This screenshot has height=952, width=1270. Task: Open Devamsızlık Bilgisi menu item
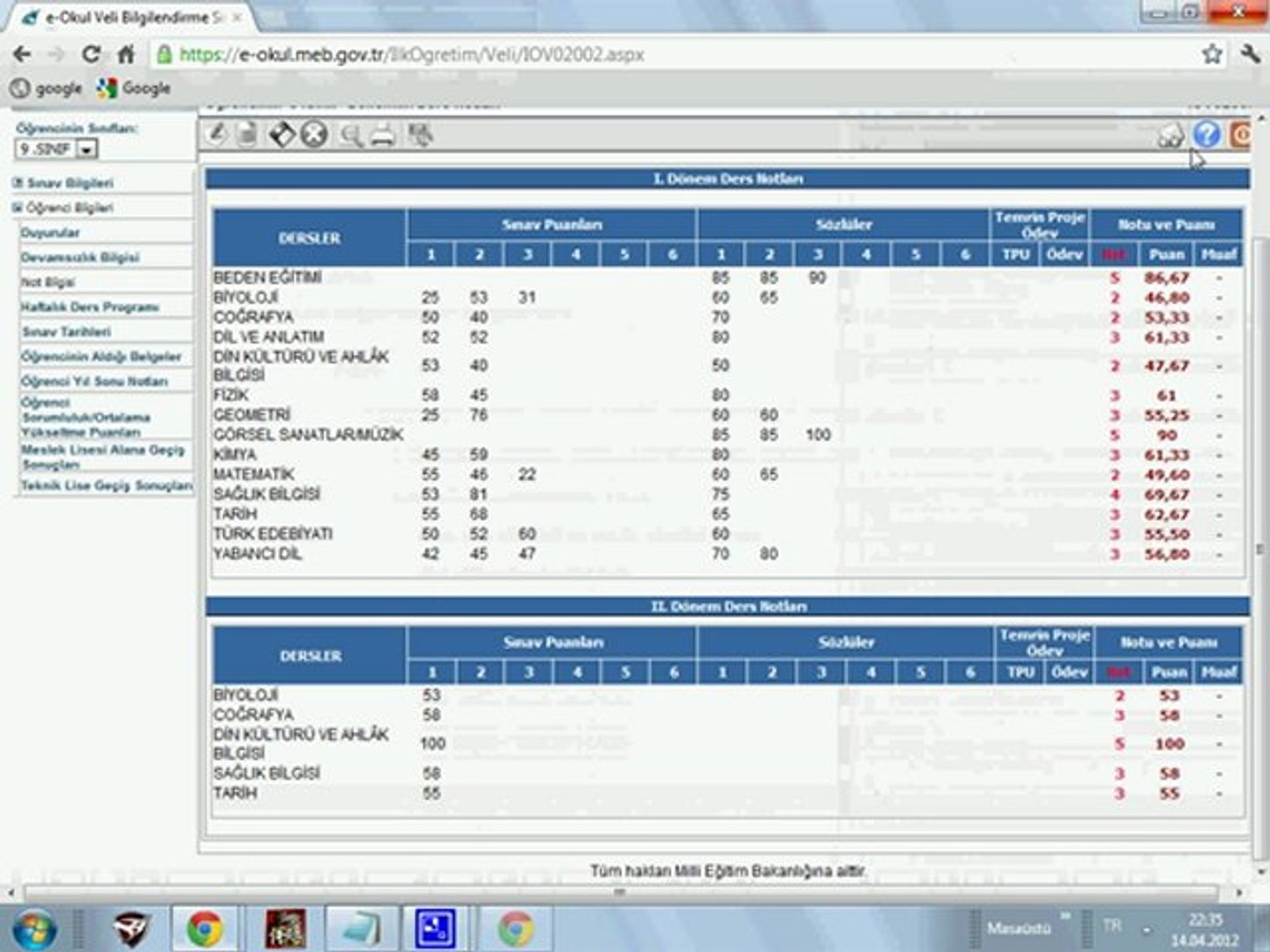pos(80,257)
